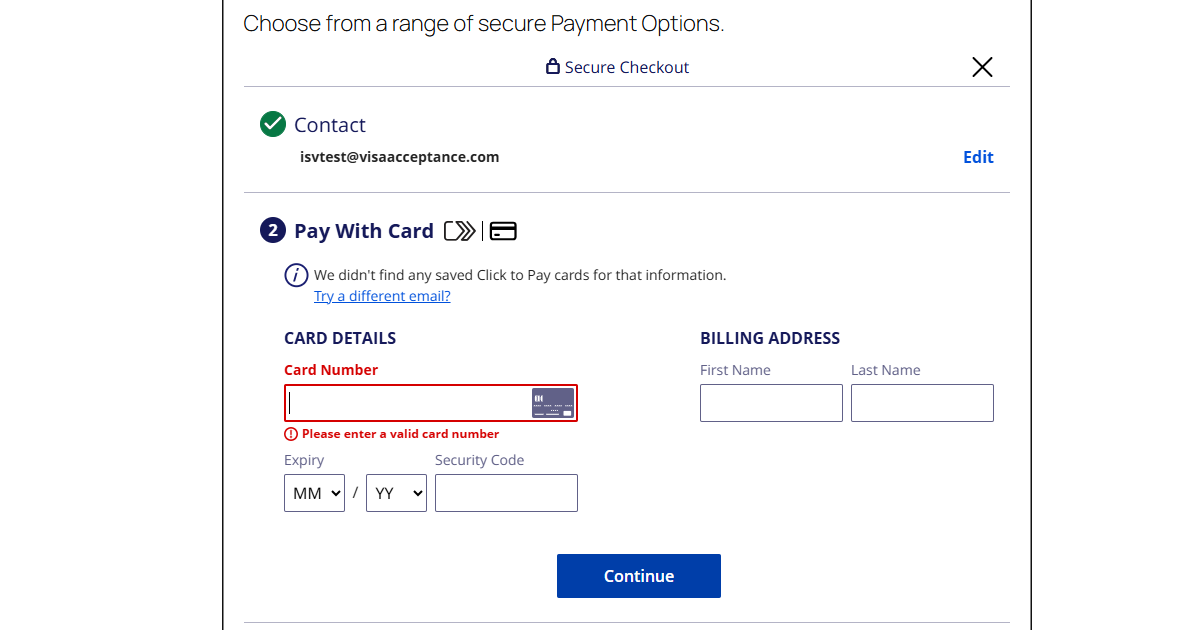1200x630 pixels.
Task: Dismiss the checkout with the X button
Action: click(x=982, y=66)
